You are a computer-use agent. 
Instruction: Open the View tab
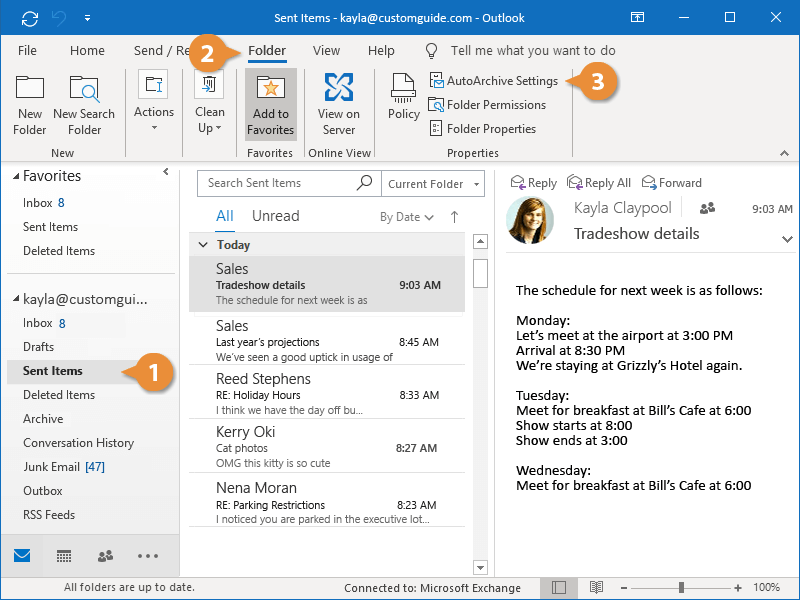click(326, 51)
